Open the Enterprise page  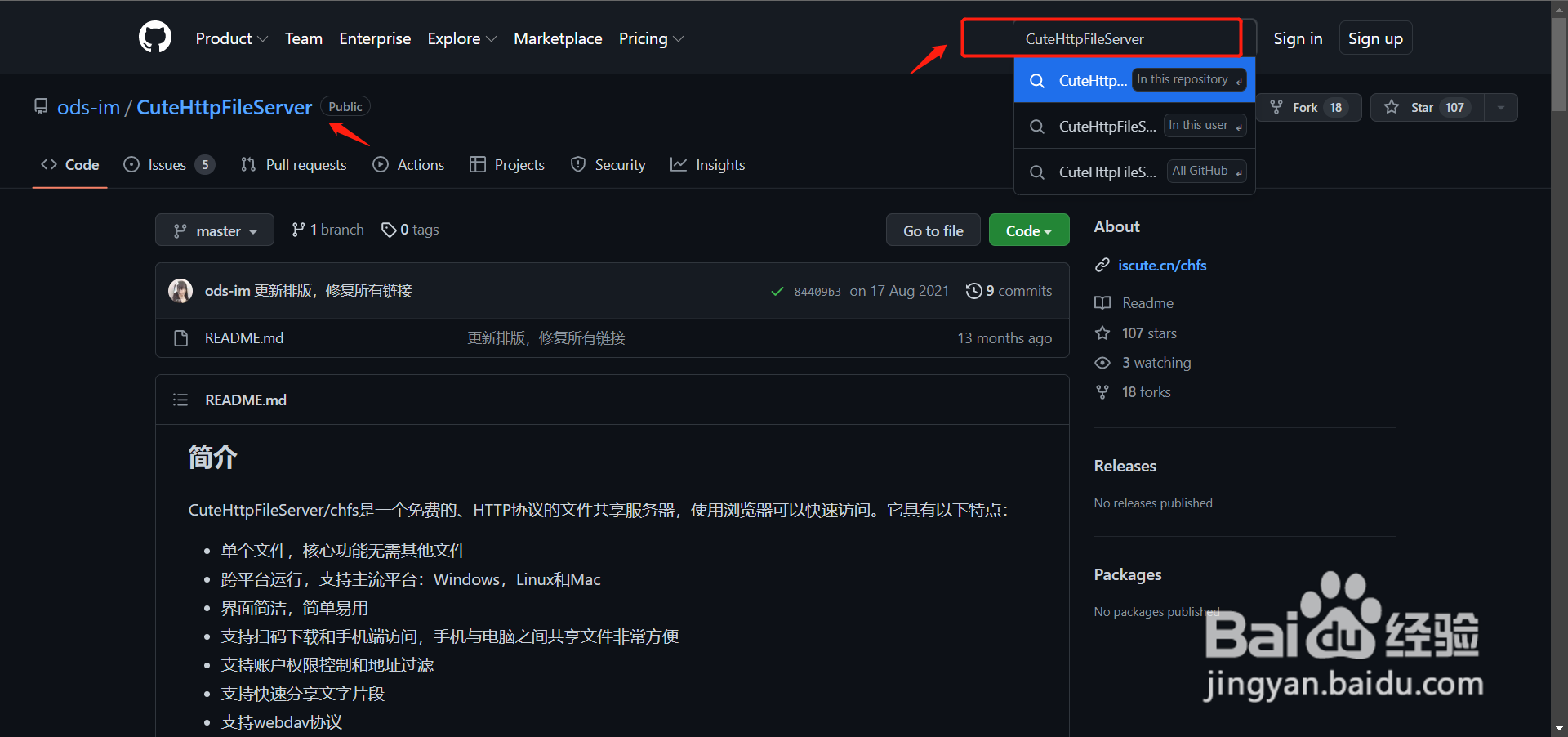(x=375, y=38)
